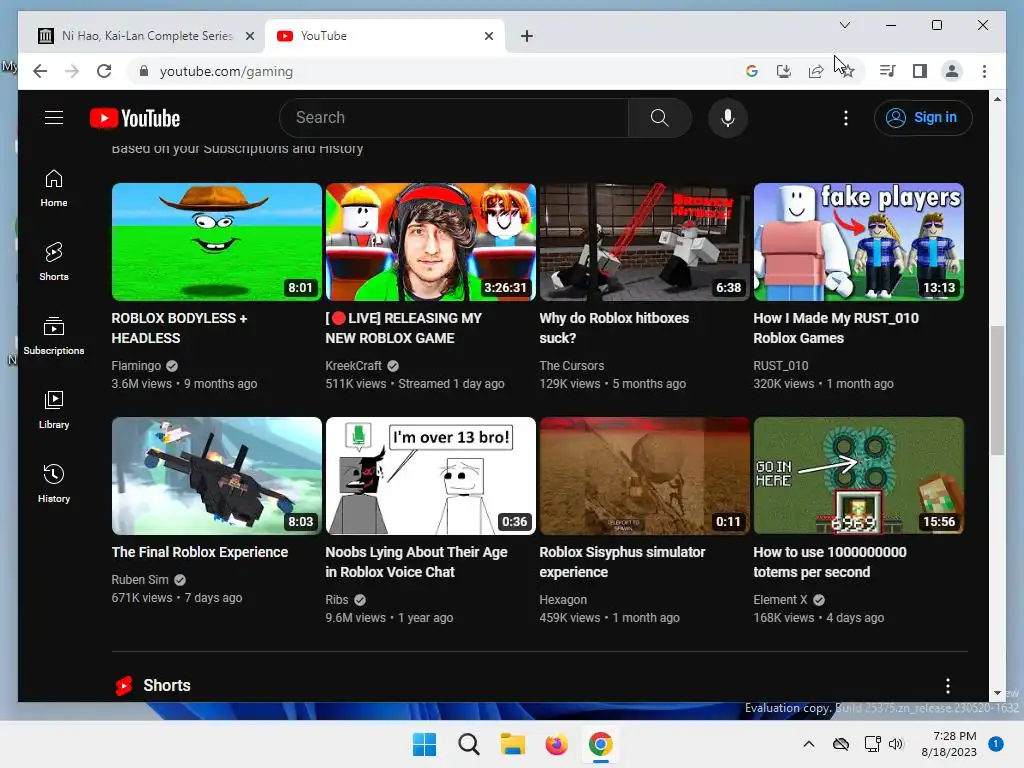Open The Final Roblox Experience thumbnail

tap(217, 476)
